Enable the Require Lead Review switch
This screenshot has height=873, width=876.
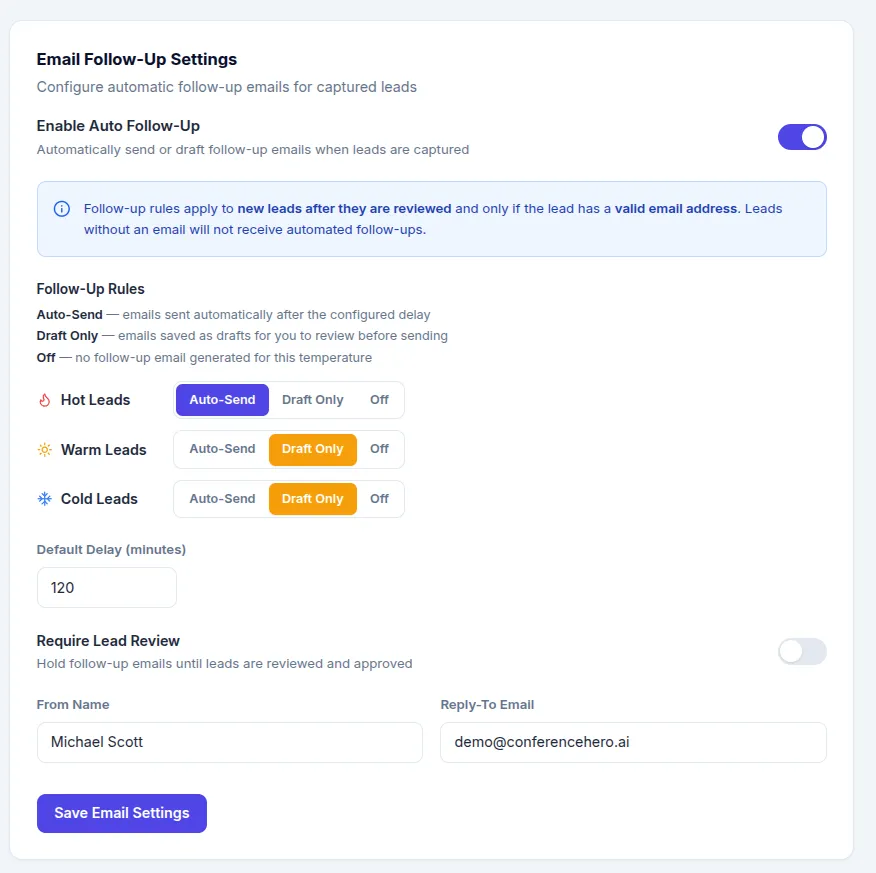[x=802, y=651]
